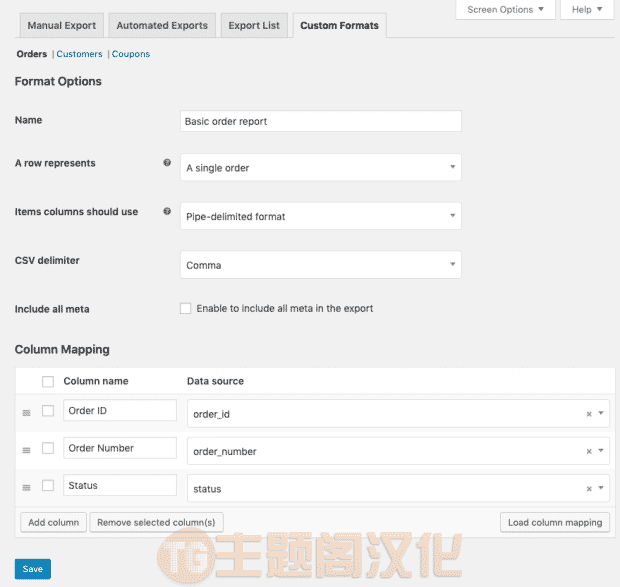This screenshot has height=587, width=620.
Task: Open the Customers sub-section link
Action: (x=79, y=54)
